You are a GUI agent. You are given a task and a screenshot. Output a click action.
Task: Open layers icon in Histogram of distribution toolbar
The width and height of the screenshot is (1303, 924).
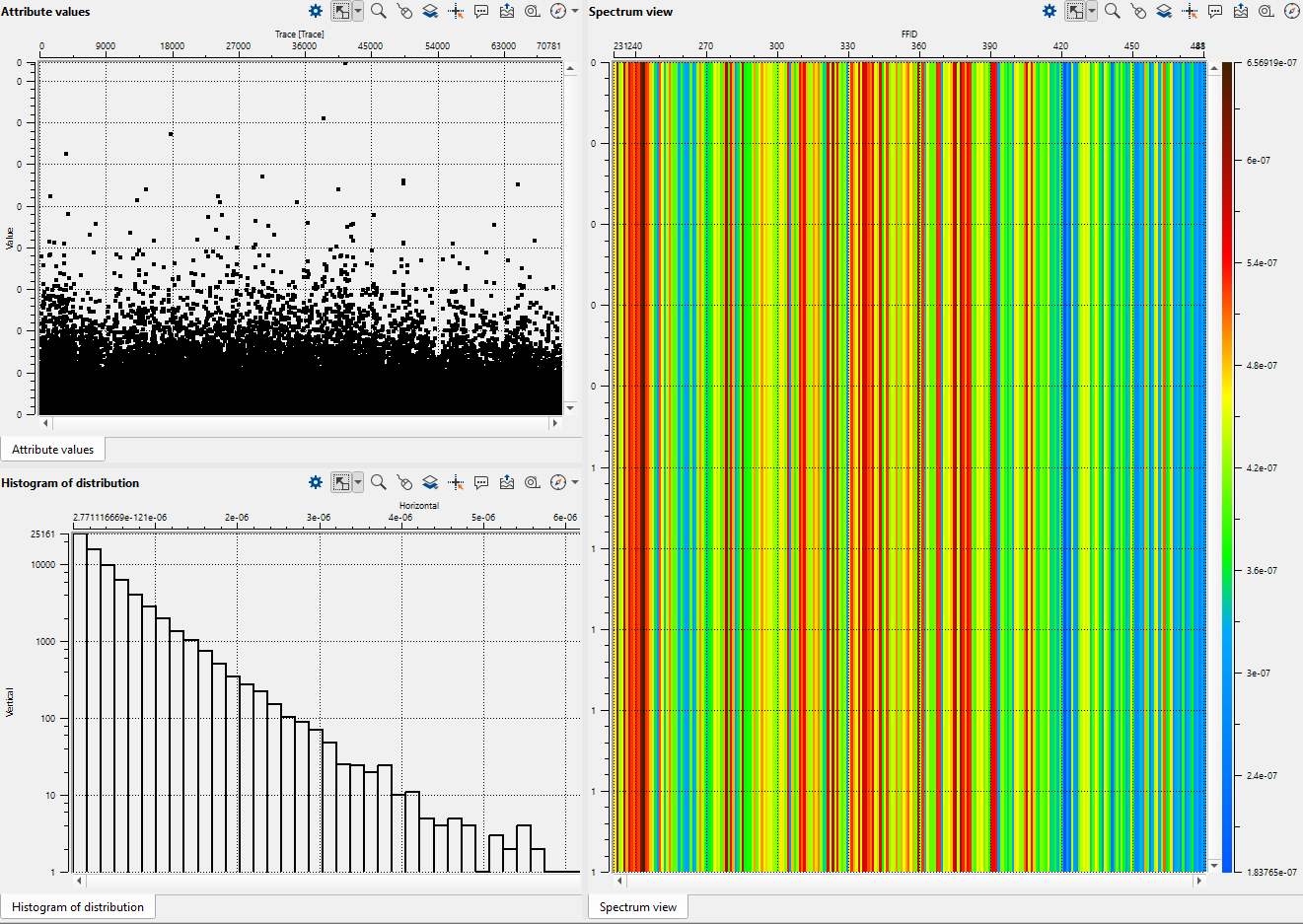(x=430, y=482)
